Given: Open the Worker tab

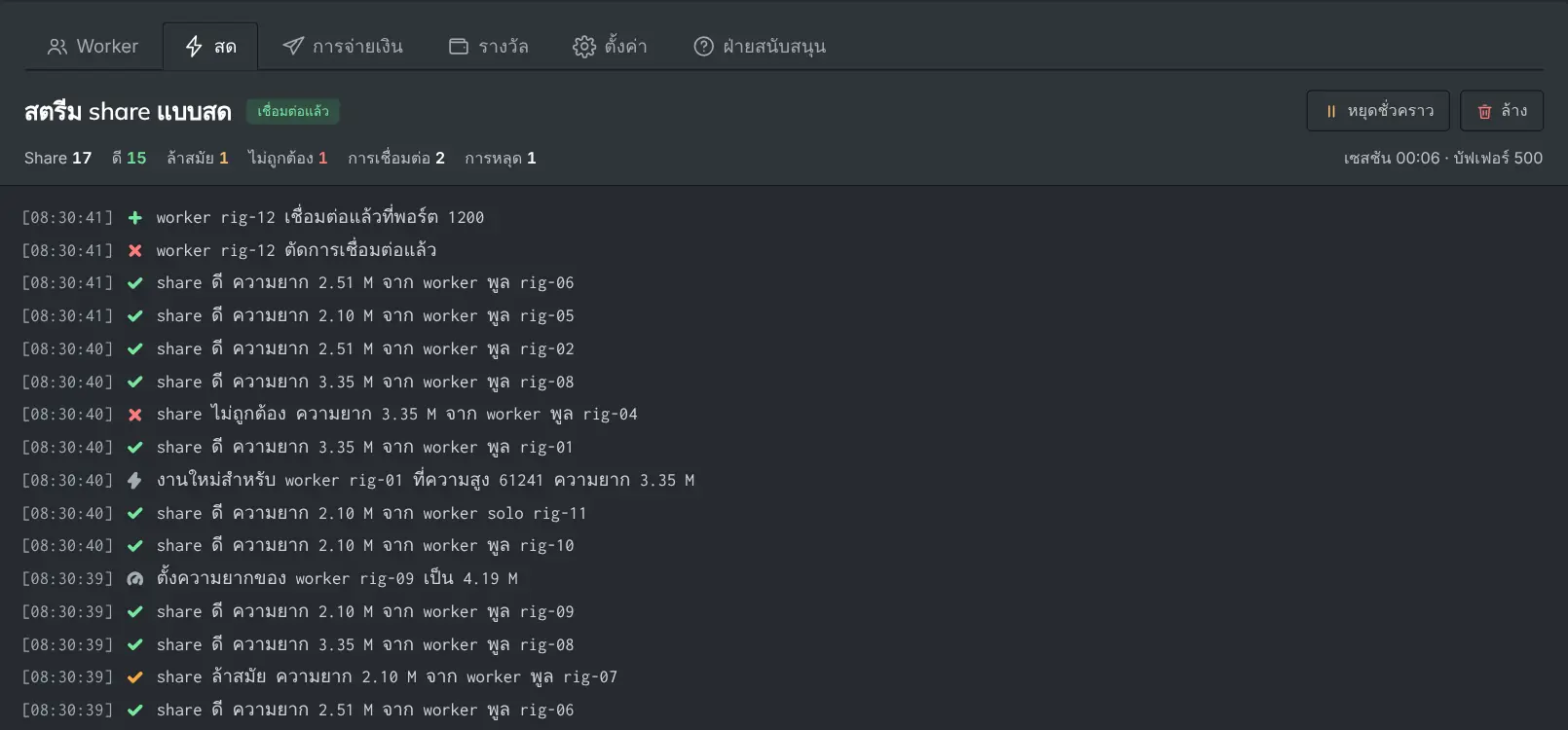Looking at the screenshot, I should pyautogui.click(x=93, y=47).
